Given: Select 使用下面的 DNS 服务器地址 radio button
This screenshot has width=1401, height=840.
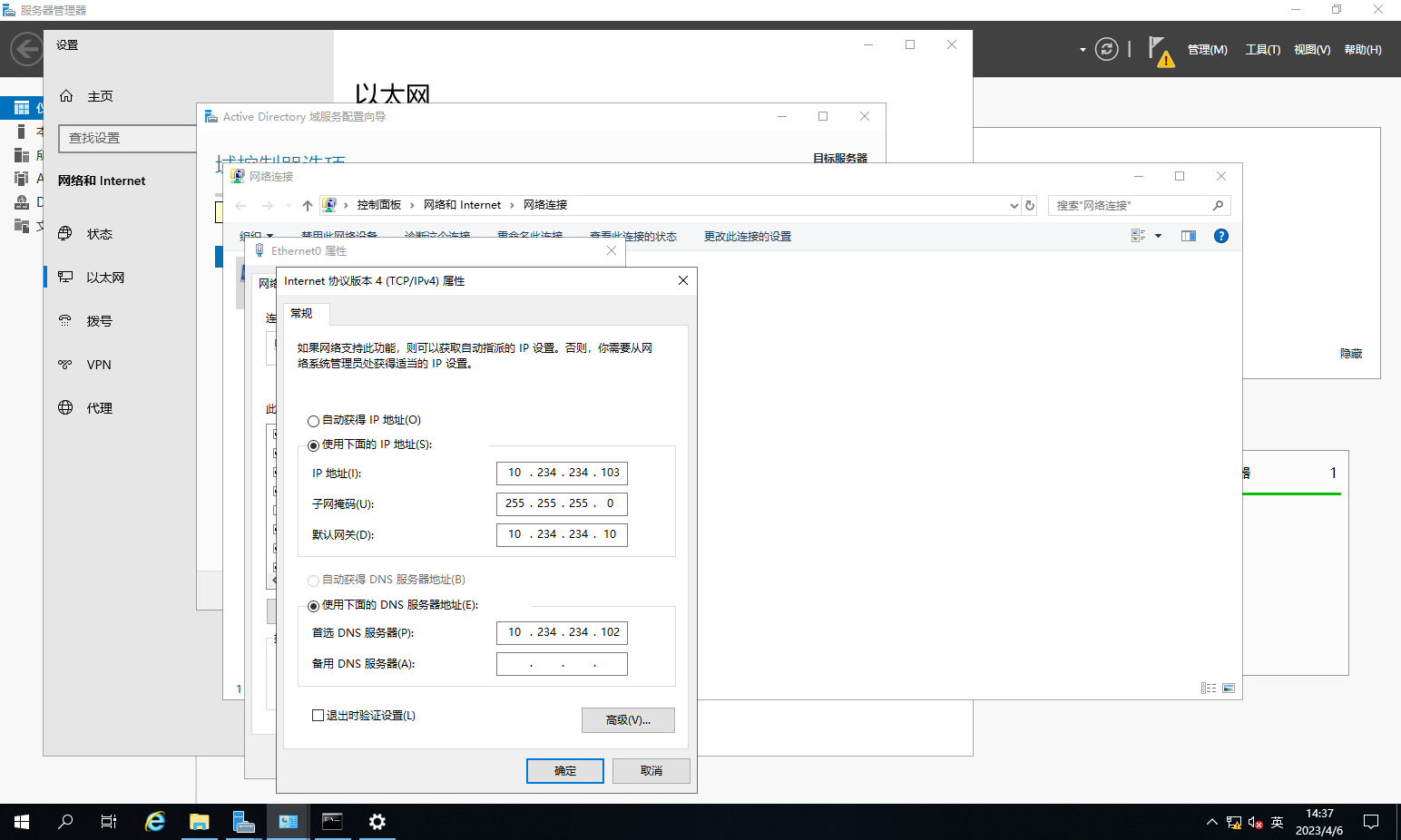Looking at the screenshot, I should [314, 606].
